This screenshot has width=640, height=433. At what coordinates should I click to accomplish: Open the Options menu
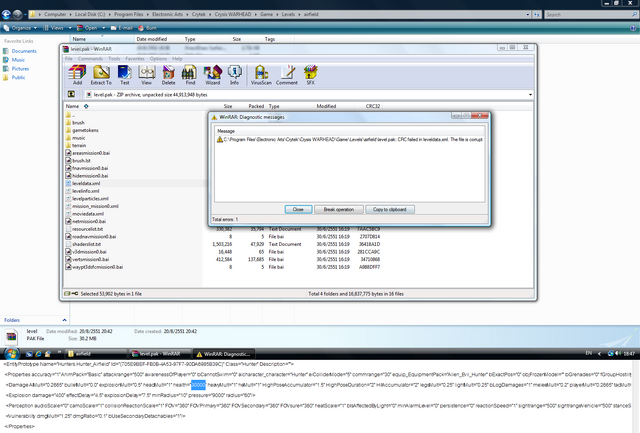pyautogui.click(x=158, y=59)
